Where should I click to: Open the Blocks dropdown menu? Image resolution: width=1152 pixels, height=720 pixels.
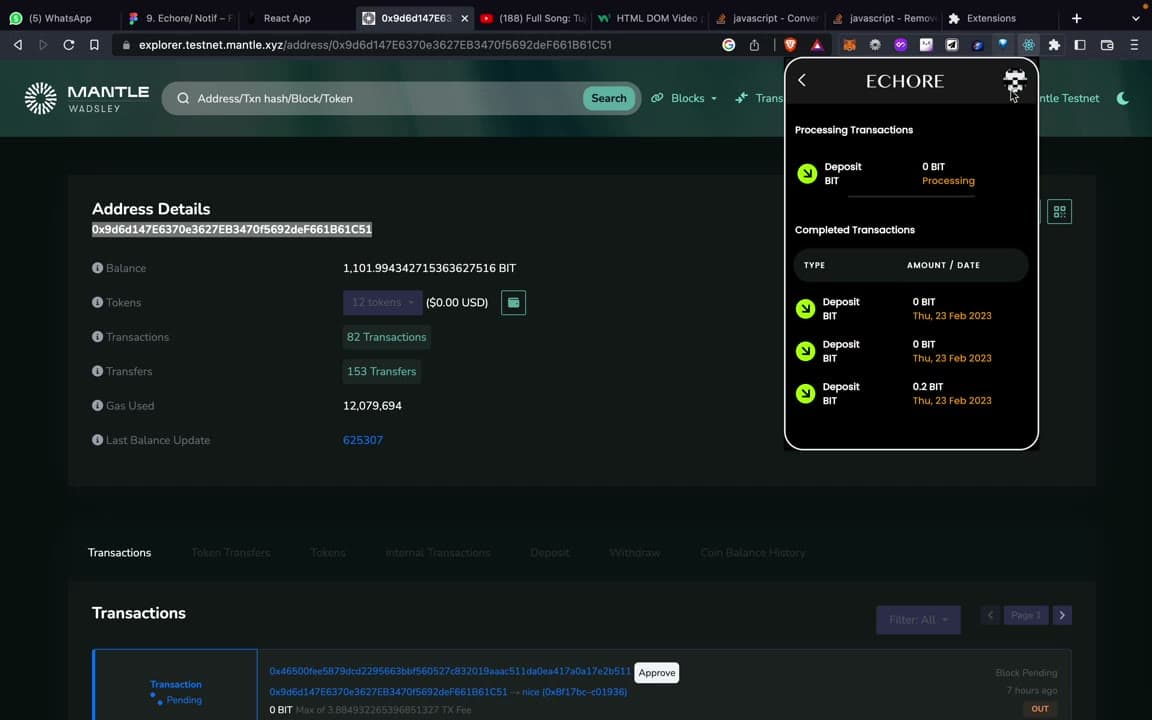(x=684, y=98)
